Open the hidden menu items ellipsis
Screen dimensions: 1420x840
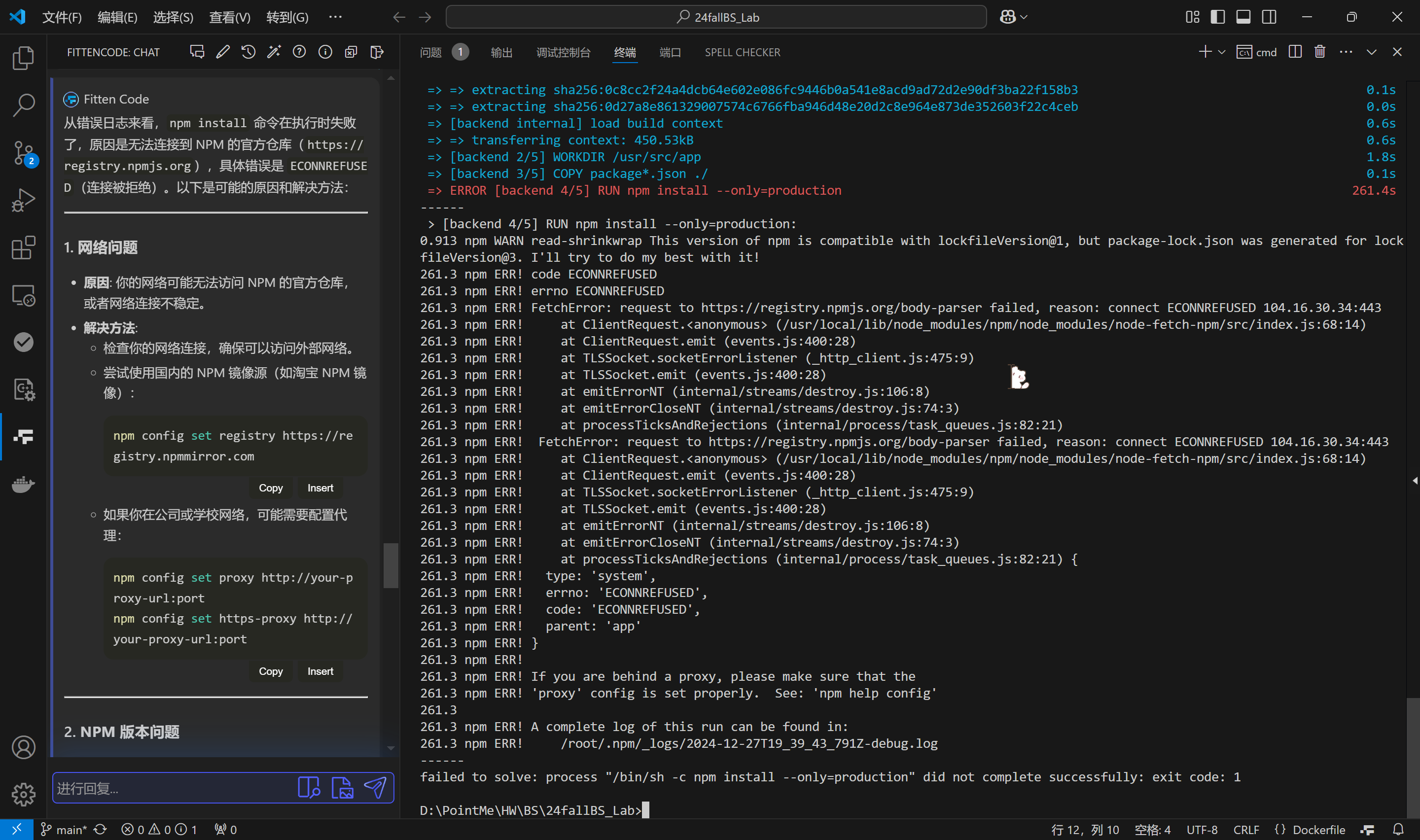336,17
